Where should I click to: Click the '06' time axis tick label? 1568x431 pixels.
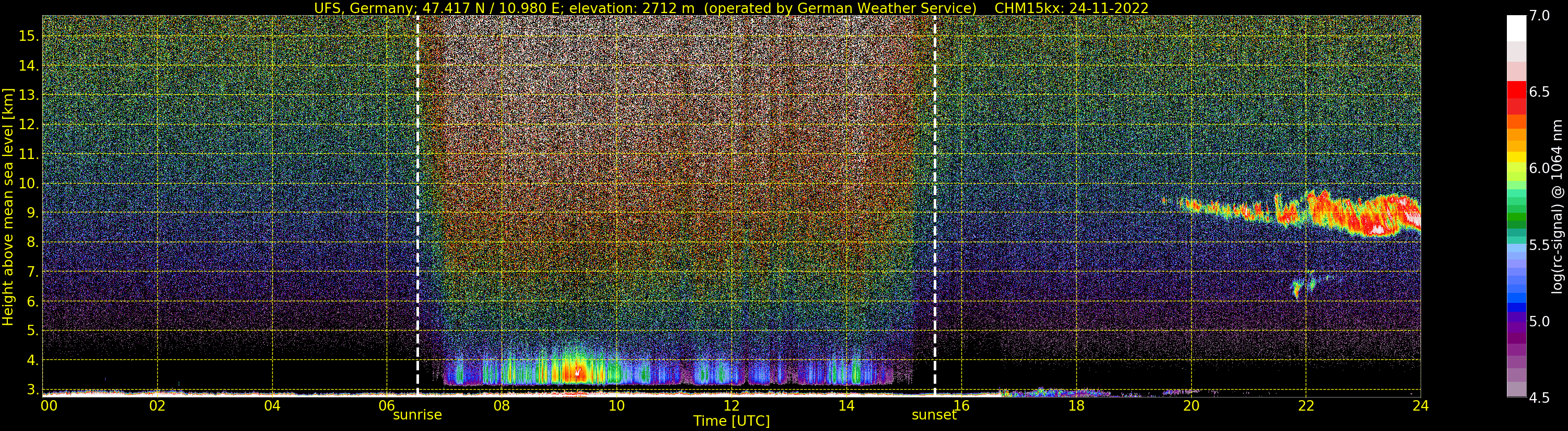point(387,405)
